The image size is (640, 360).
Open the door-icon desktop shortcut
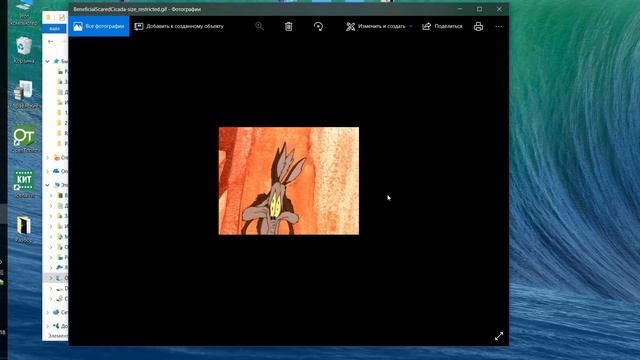24,229
